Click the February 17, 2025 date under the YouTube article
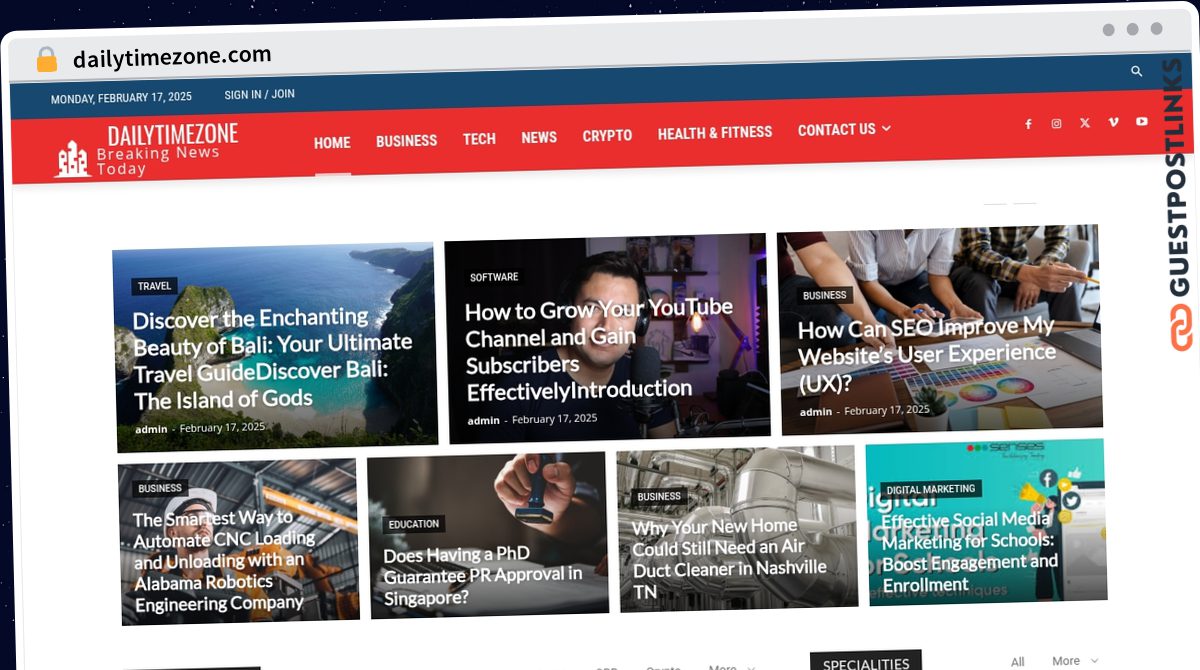 click(555, 419)
